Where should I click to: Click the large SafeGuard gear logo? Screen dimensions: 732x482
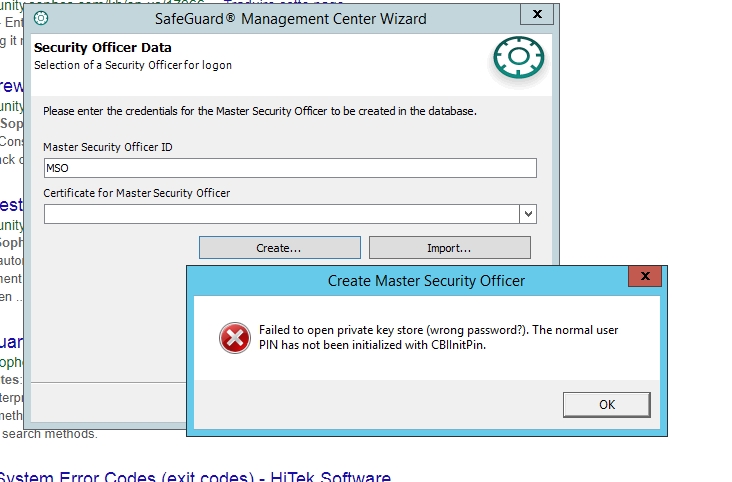click(519, 57)
